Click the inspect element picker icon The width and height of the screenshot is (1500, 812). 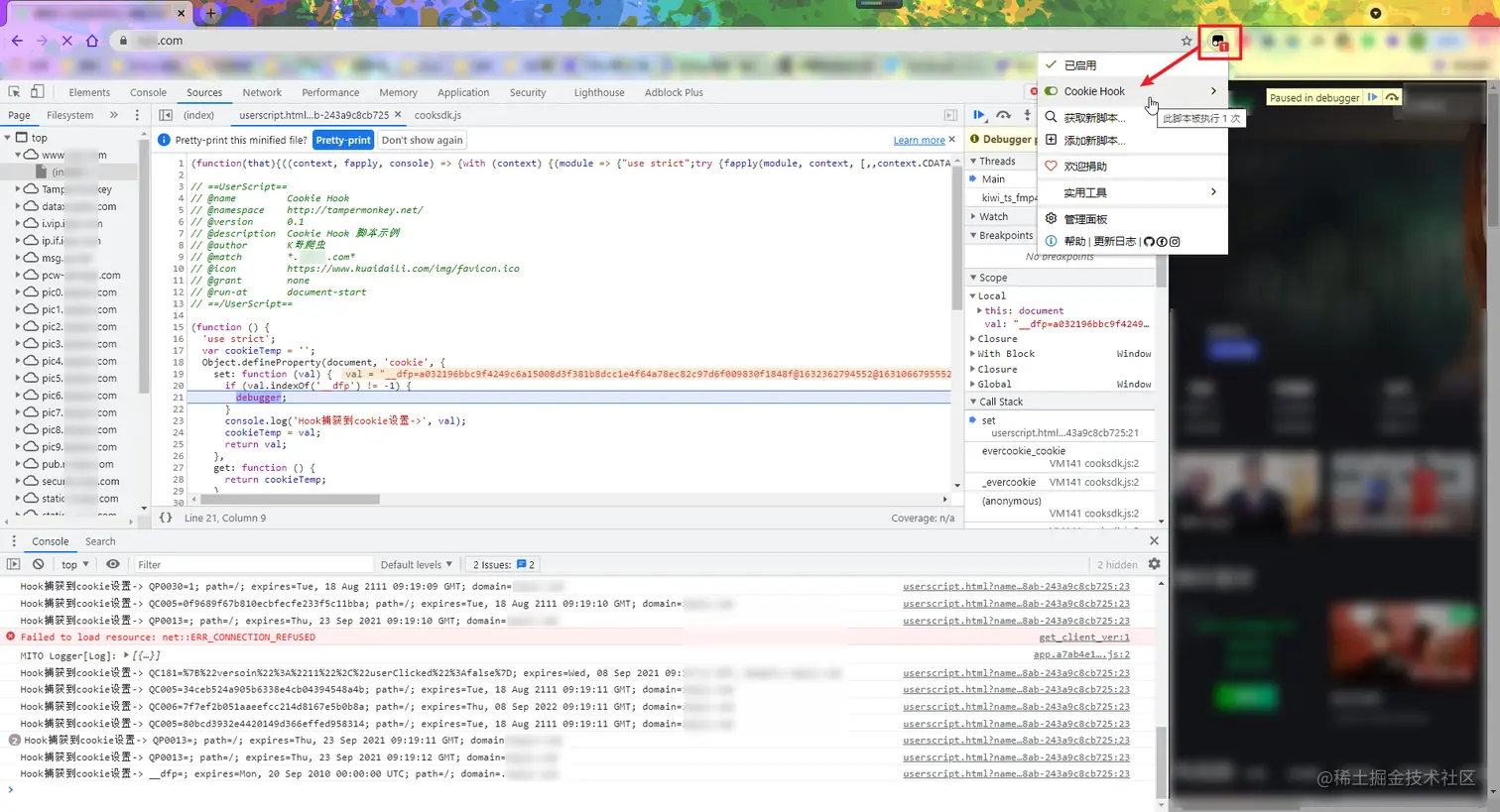pos(14,92)
